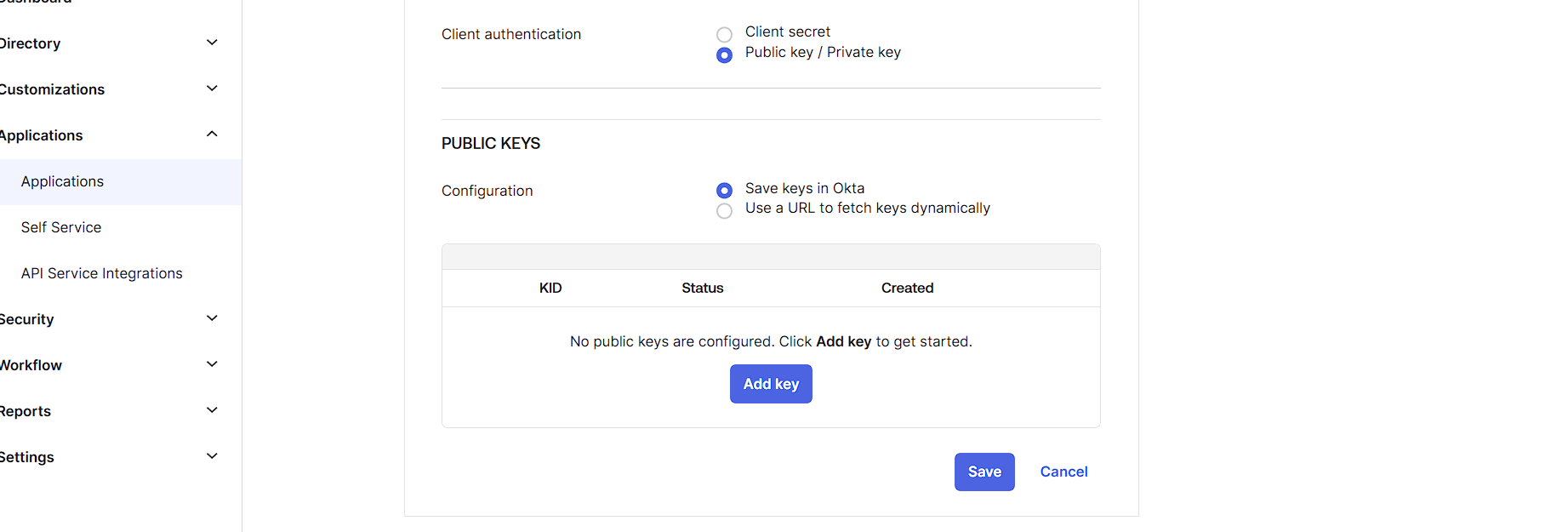1568x532 pixels.
Task: Open API Service Integrations page
Action: coord(102,273)
